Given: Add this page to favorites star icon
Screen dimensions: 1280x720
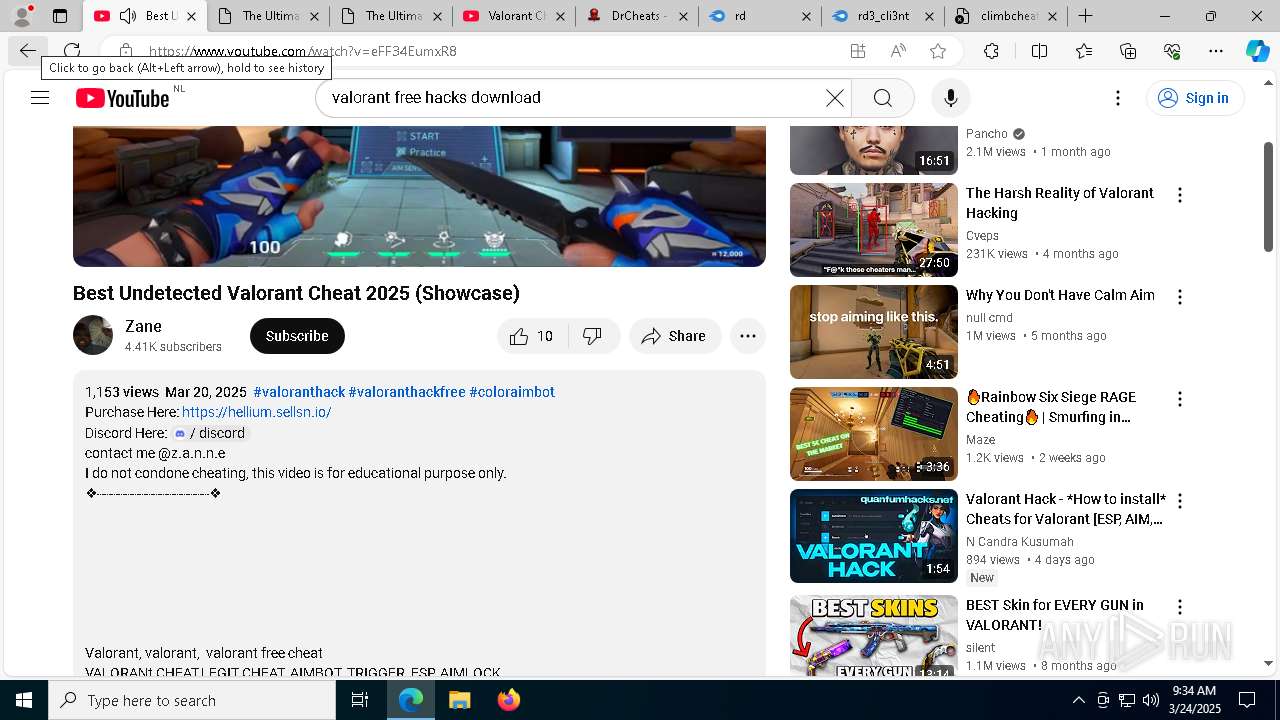Looking at the screenshot, I should 937,51.
